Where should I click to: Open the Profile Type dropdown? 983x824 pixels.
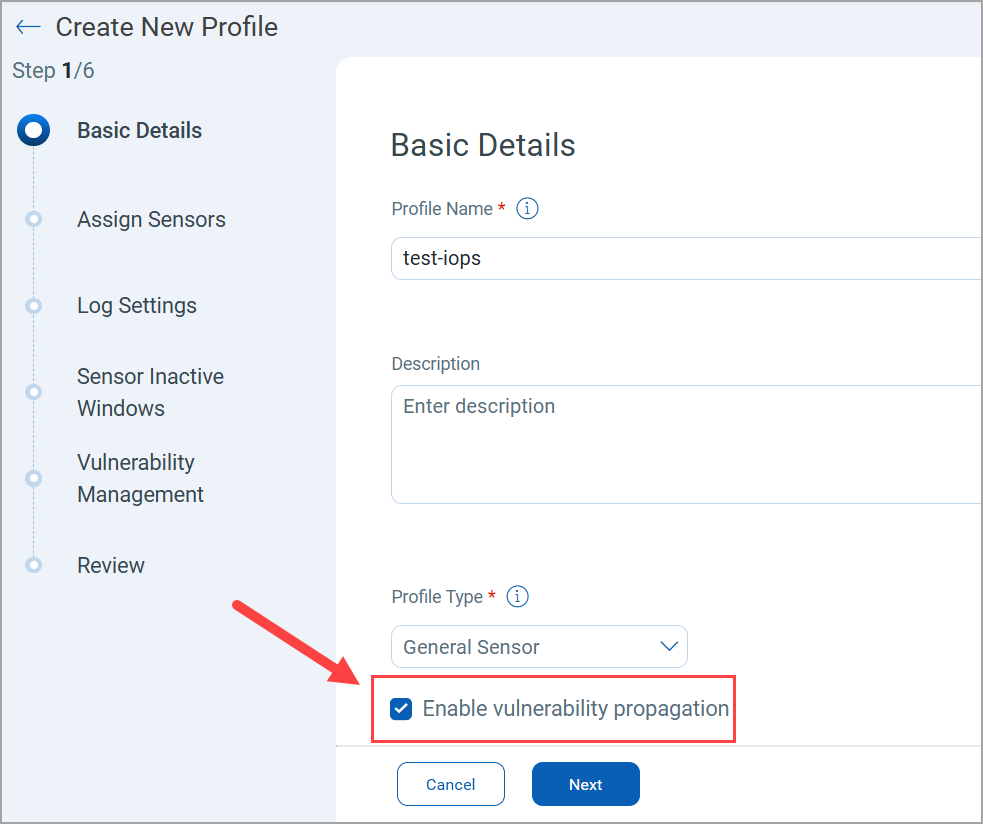coord(539,647)
